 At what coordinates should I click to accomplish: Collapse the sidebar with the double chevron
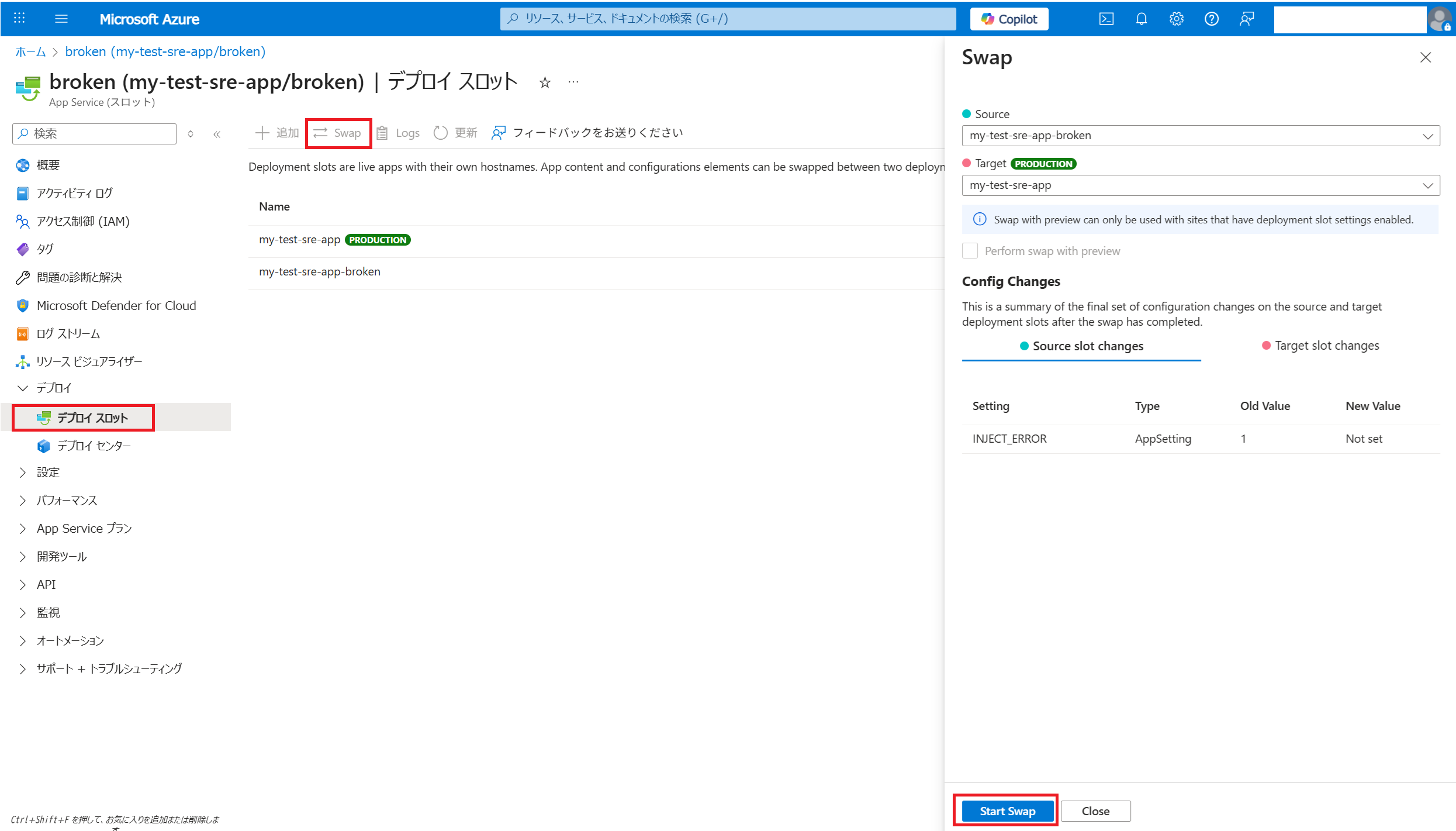click(x=217, y=134)
